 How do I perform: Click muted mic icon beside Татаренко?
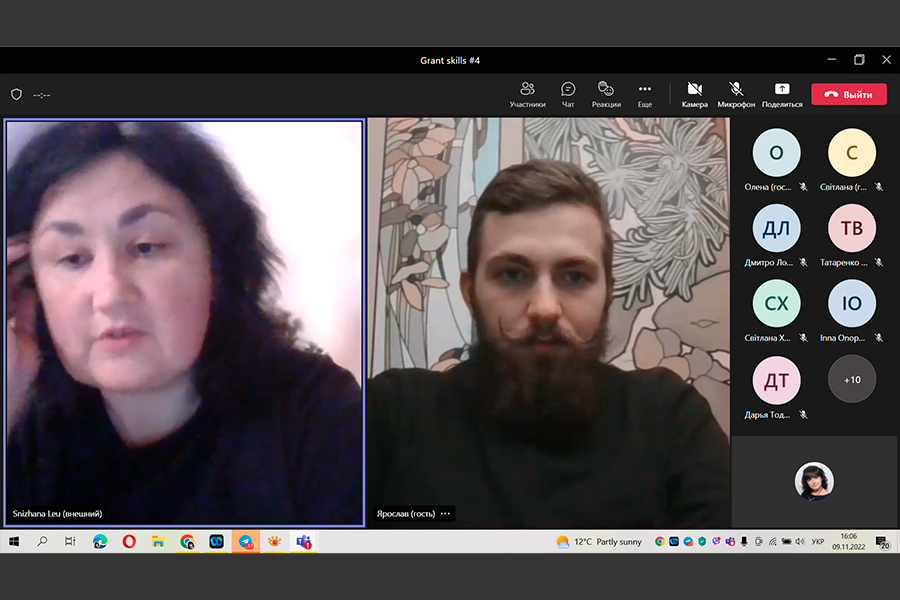(x=879, y=262)
